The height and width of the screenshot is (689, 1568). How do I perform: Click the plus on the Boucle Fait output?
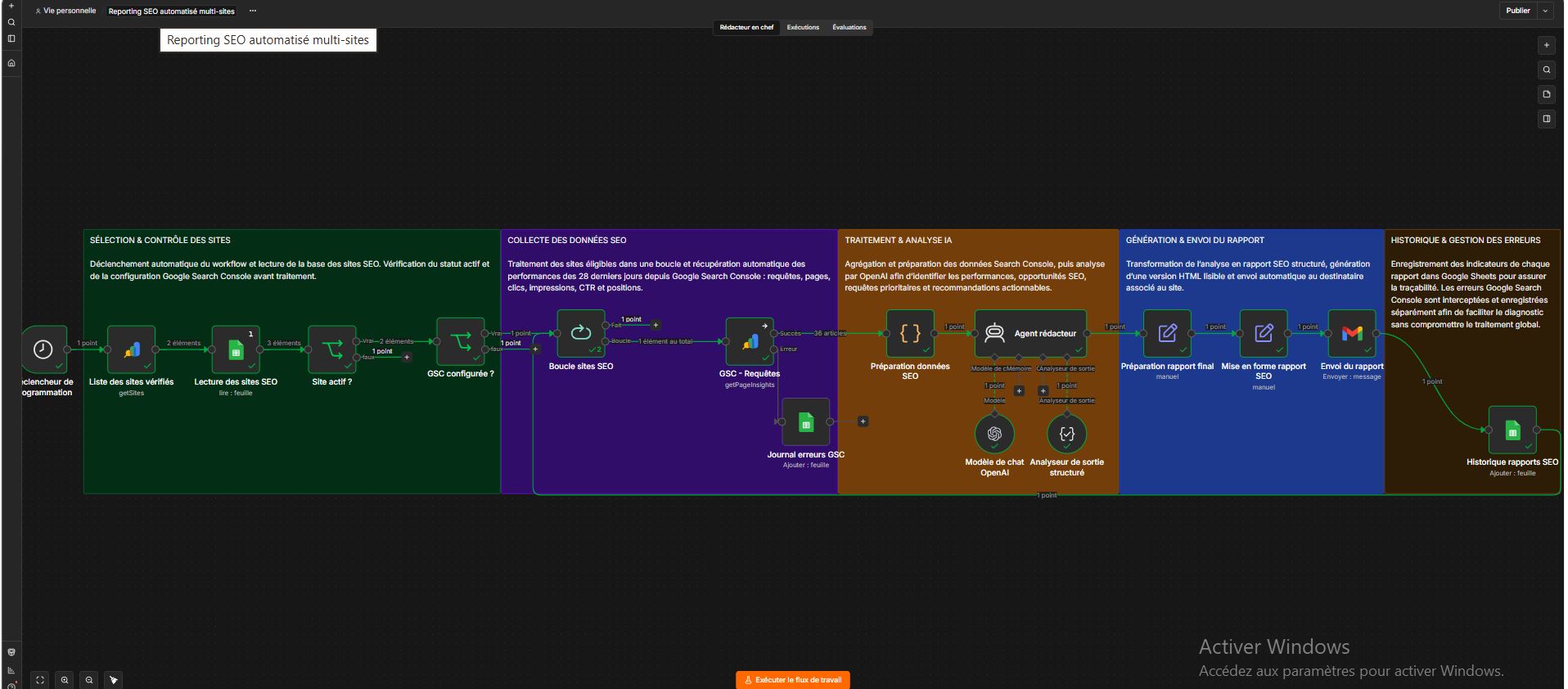click(656, 325)
